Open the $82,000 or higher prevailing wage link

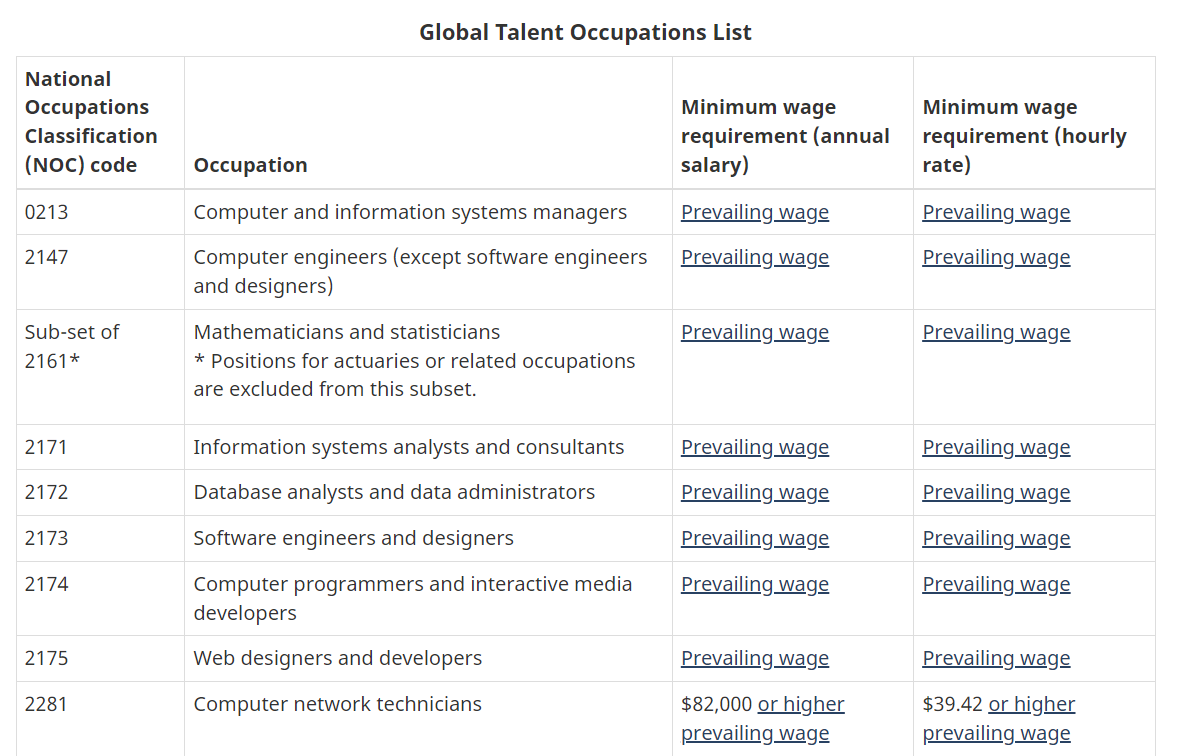800,704
